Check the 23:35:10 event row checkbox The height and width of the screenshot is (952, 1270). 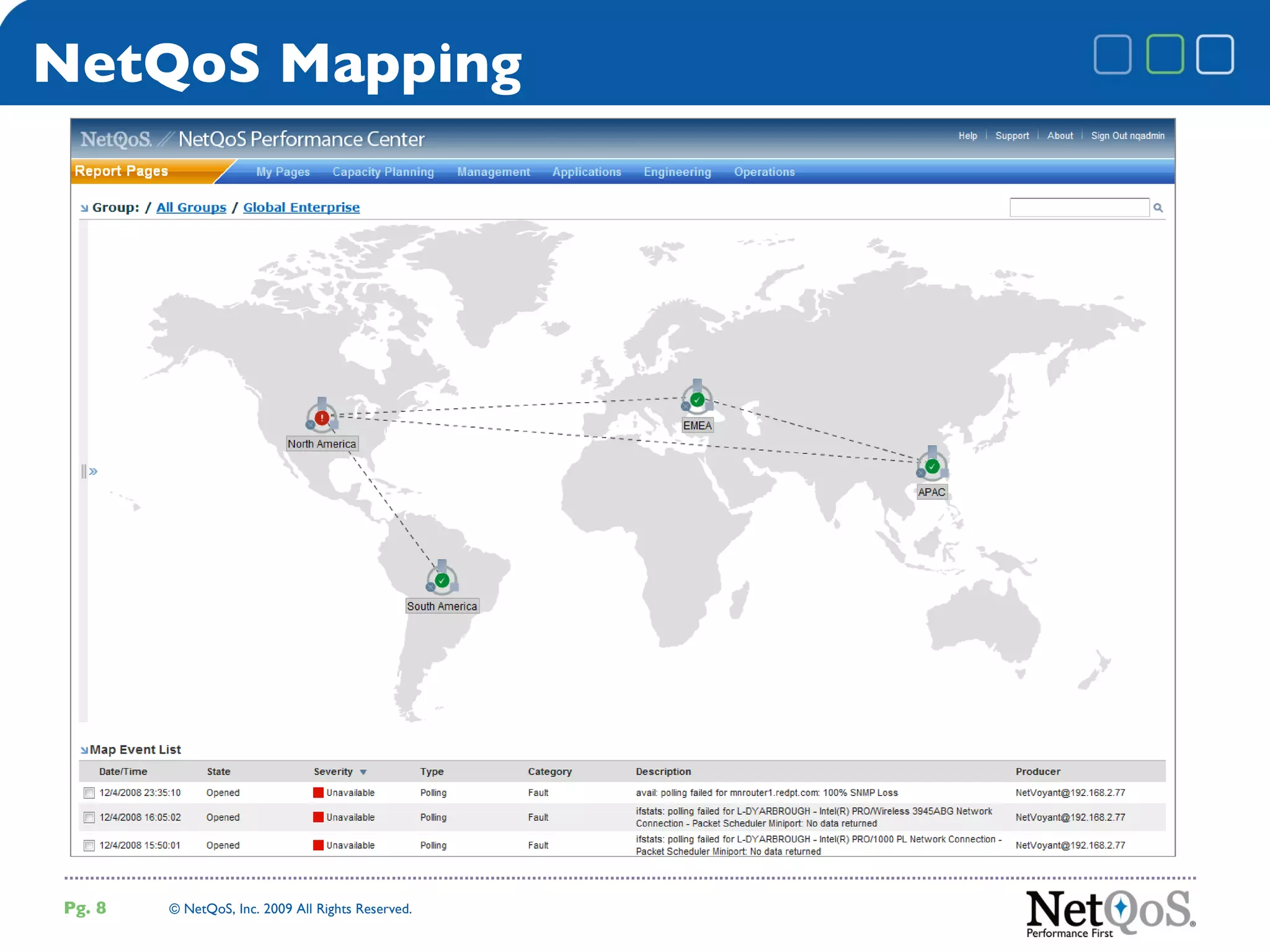click(x=89, y=793)
